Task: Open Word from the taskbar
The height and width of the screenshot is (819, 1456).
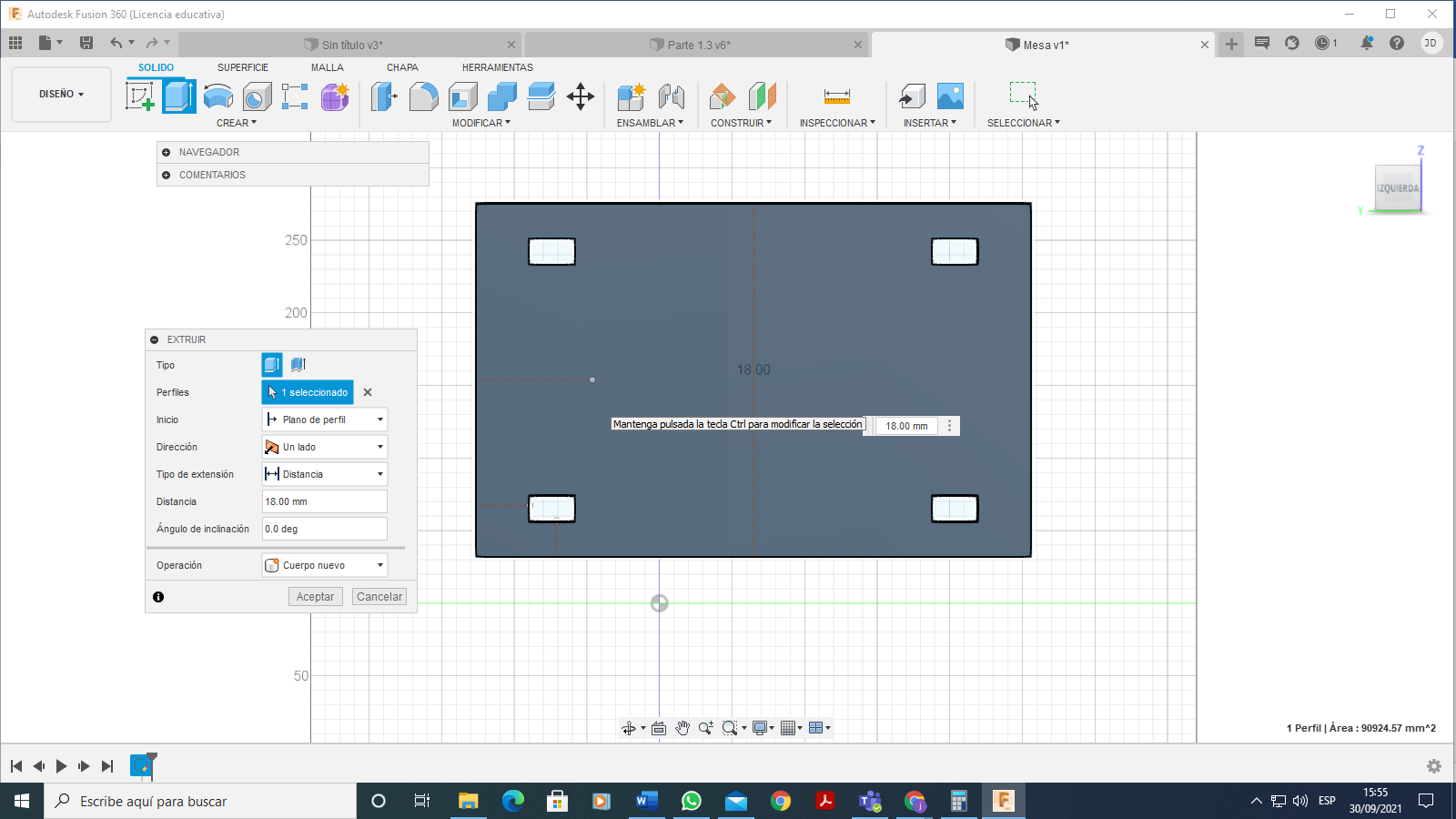Action: (646, 801)
